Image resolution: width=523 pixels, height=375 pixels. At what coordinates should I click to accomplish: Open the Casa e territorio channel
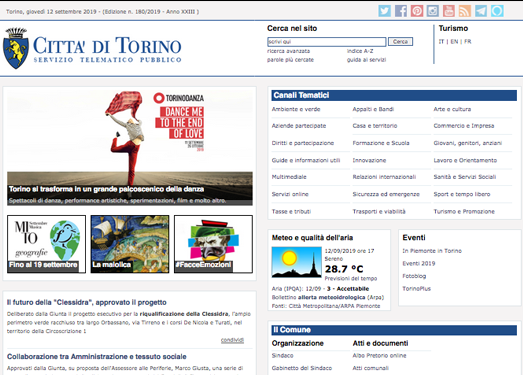pos(375,126)
